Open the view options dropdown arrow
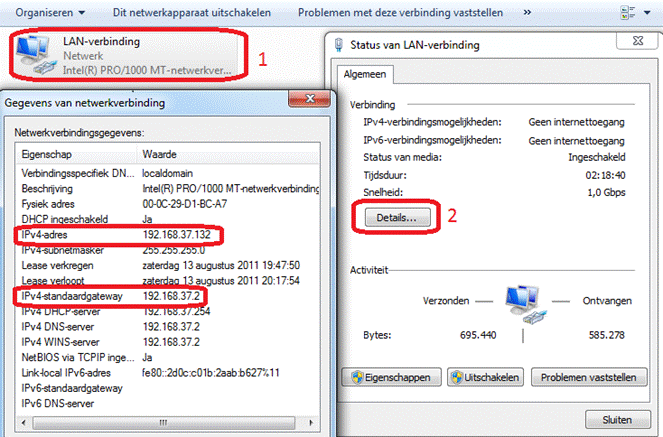663x437 pixels. pos(647,13)
